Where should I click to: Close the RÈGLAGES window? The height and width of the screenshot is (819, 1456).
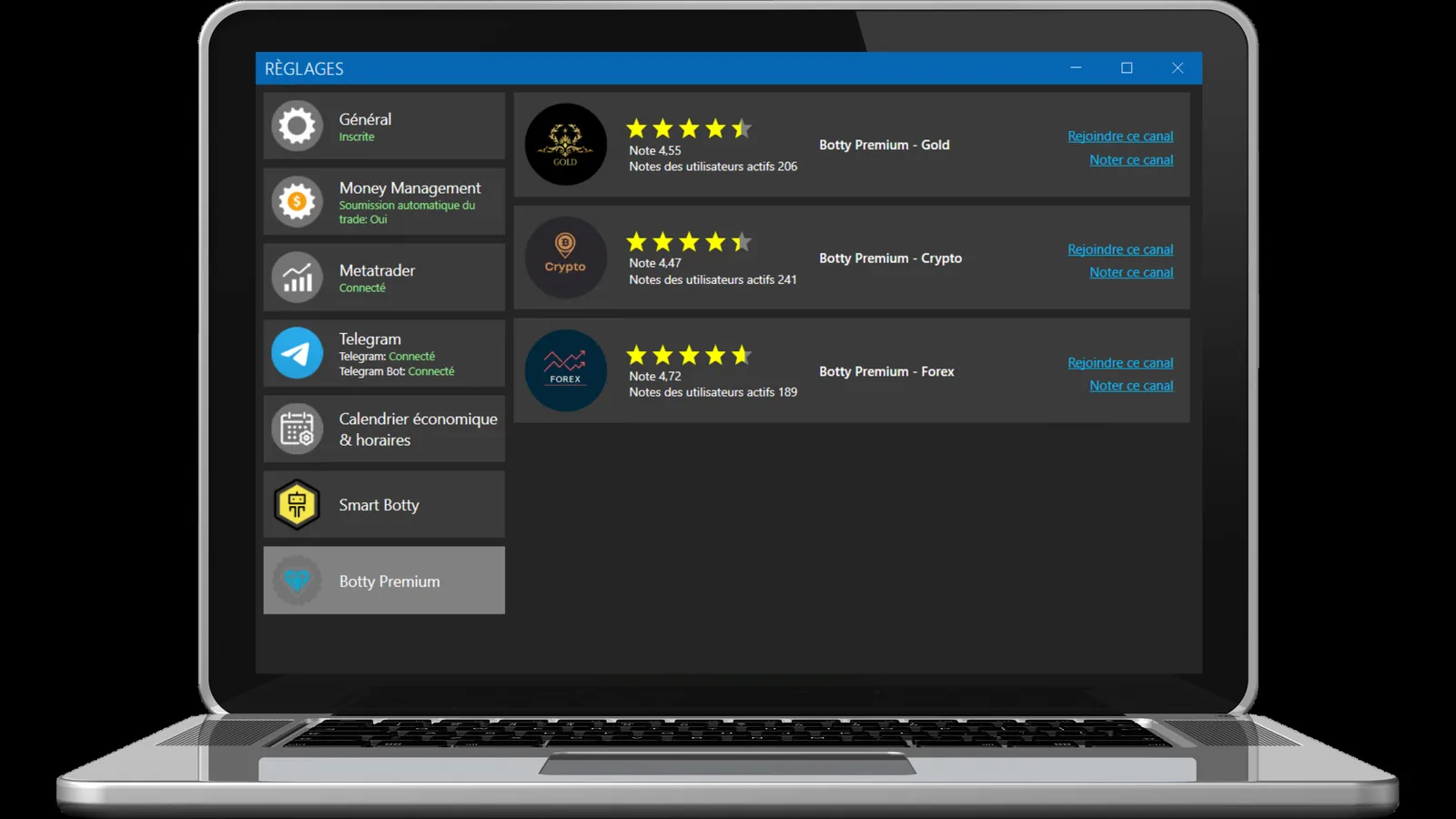[1178, 68]
